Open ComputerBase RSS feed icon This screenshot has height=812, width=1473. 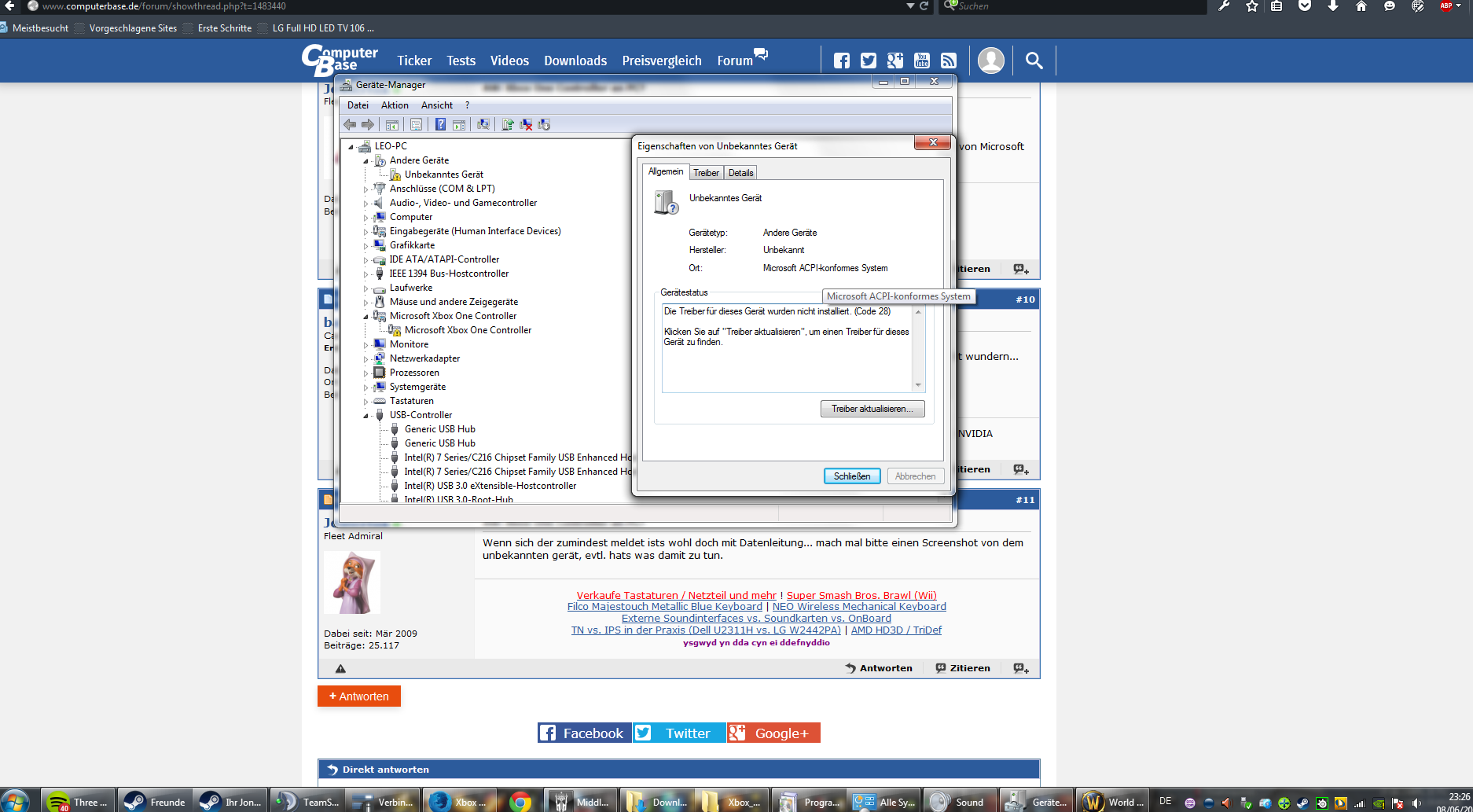pos(949,61)
